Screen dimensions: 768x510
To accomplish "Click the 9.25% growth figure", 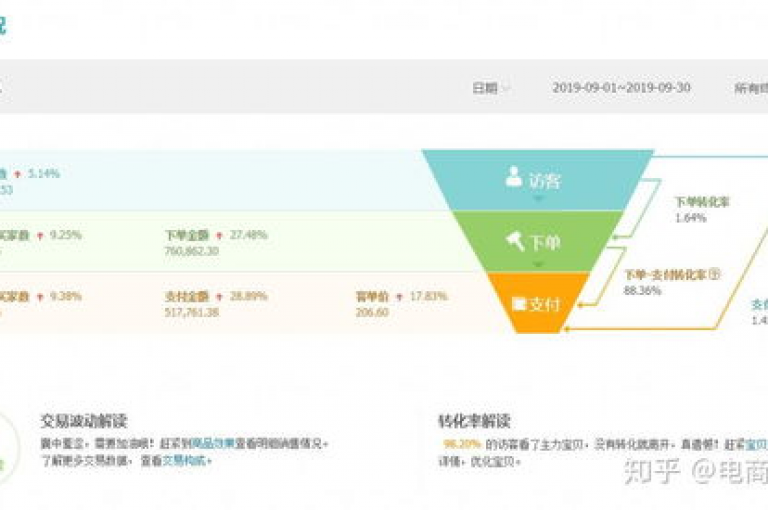I will tap(66, 235).
